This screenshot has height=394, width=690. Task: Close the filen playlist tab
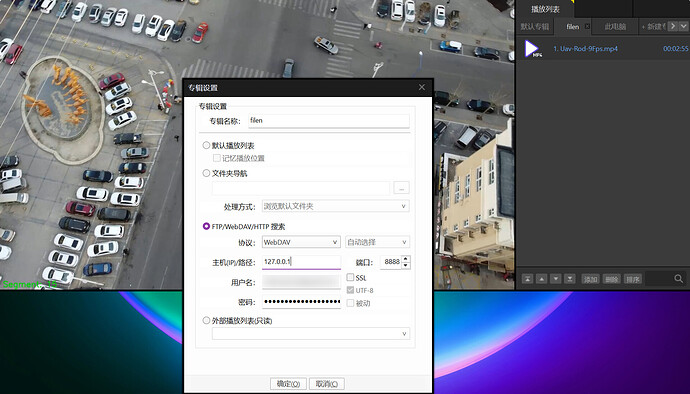tap(587, 26)
